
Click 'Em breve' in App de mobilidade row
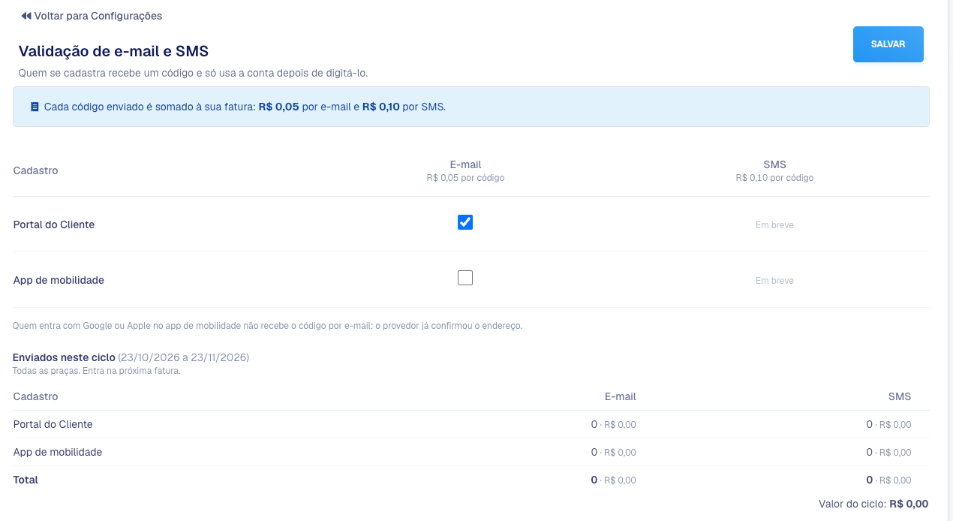click(774, 280)
